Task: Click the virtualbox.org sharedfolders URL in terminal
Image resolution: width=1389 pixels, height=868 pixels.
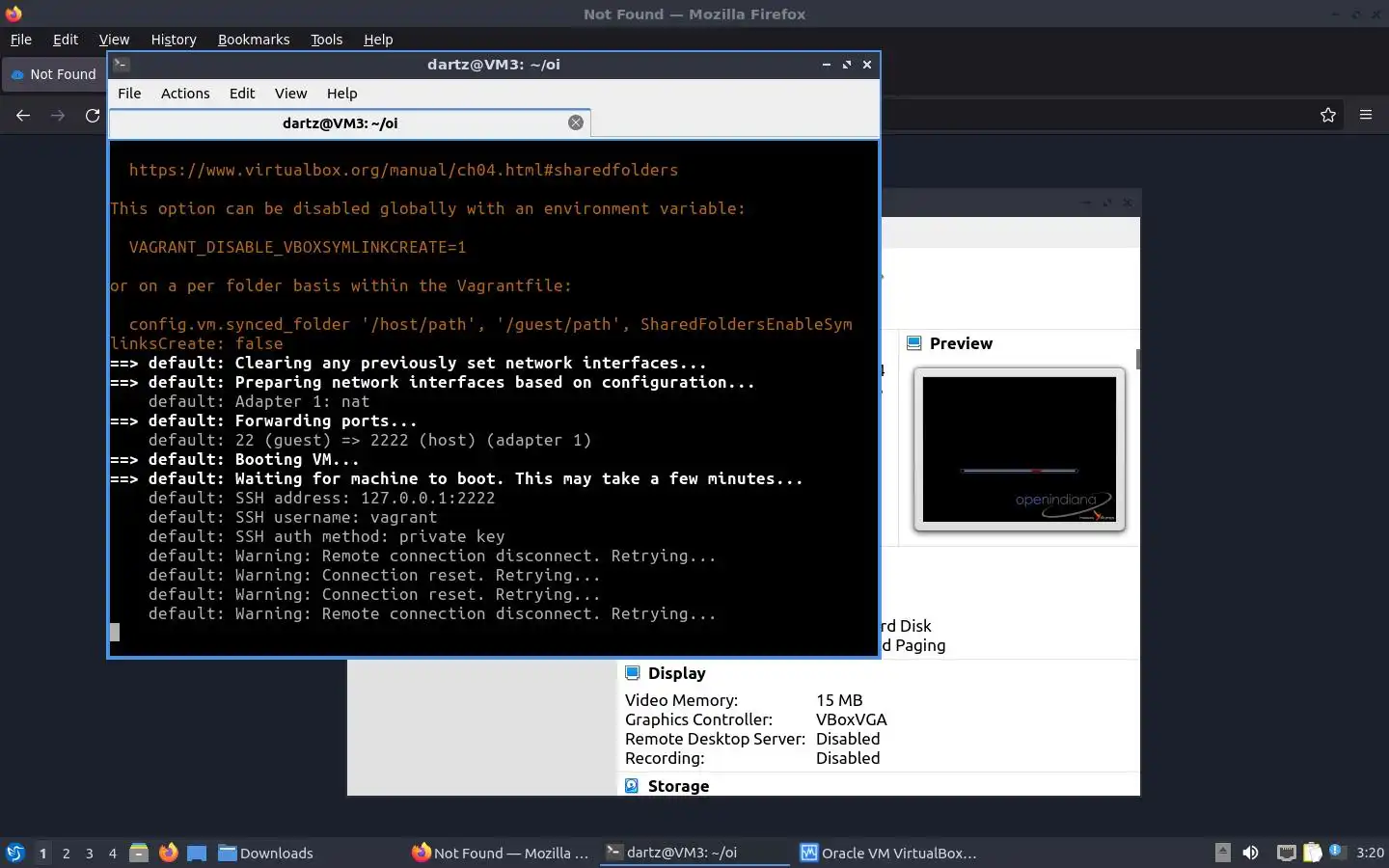Action: [x=403, y=170]
